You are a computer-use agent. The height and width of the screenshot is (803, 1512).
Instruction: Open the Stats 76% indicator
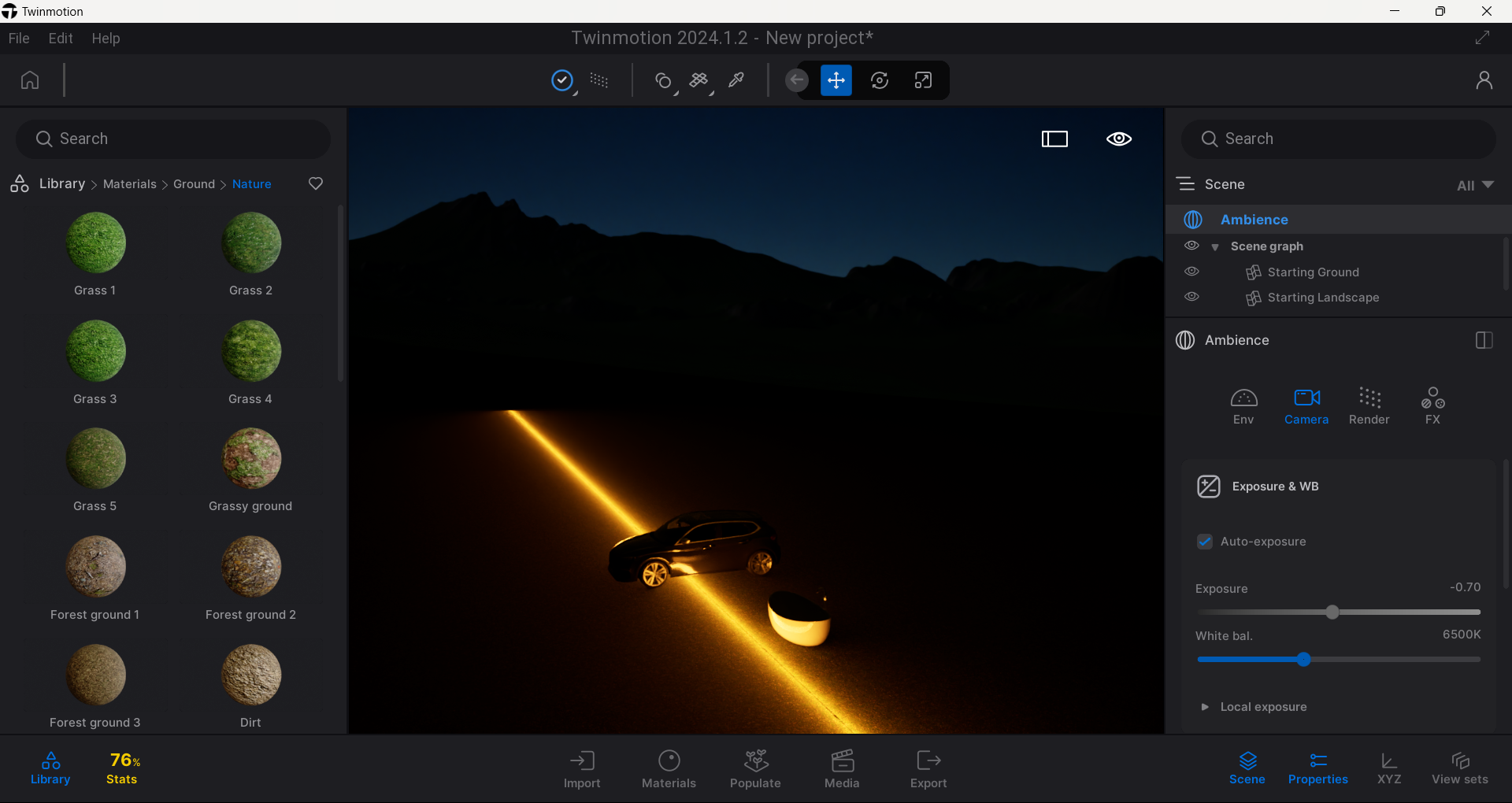123,768
